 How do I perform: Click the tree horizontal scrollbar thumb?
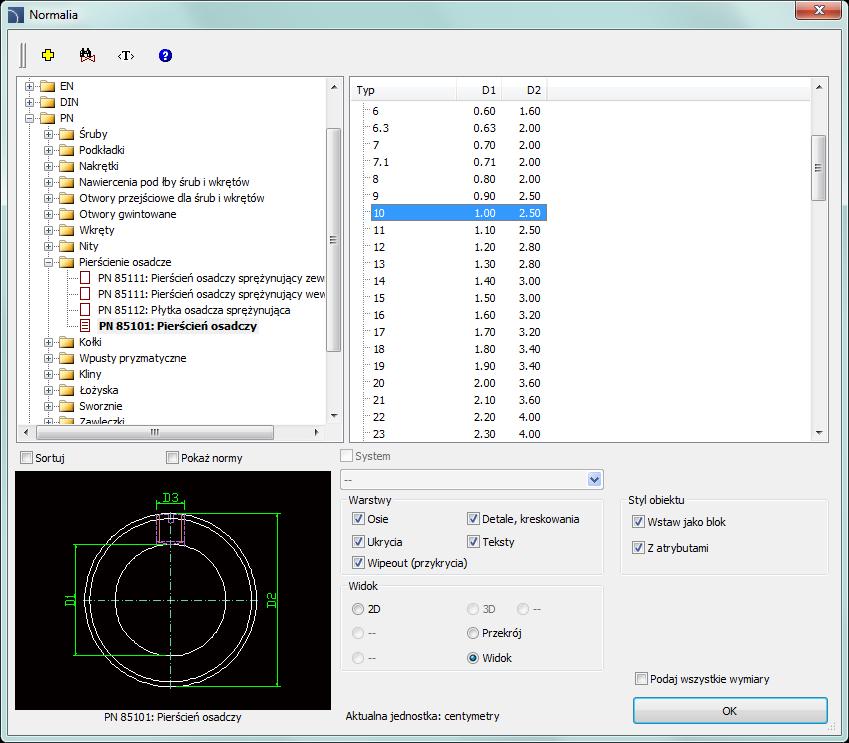(x=155, y=432)
